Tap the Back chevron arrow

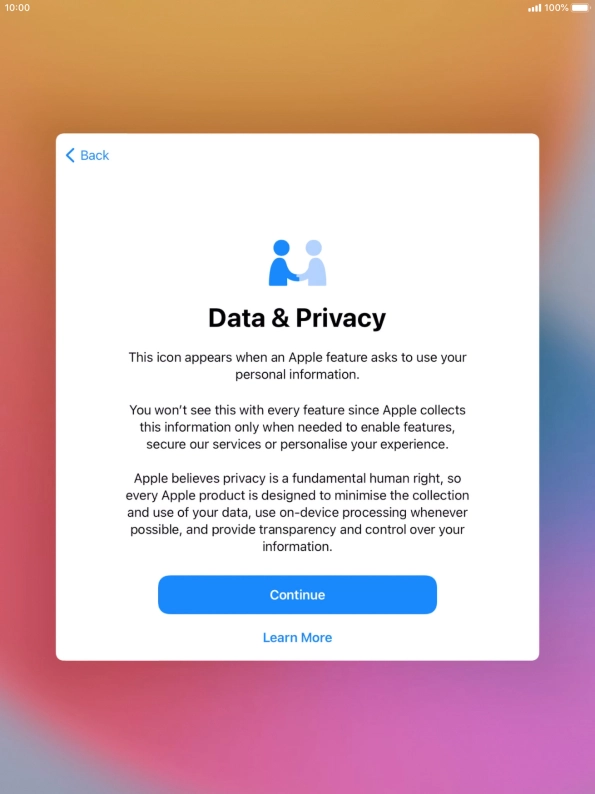pyautogui.click(x=70, y=155)
